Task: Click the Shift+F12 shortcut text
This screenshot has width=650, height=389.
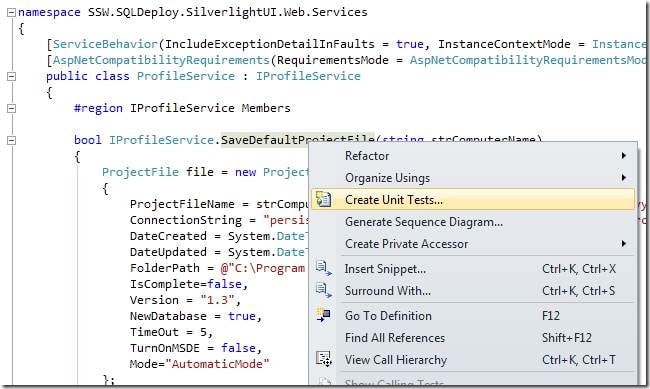Action: (567, 338)
